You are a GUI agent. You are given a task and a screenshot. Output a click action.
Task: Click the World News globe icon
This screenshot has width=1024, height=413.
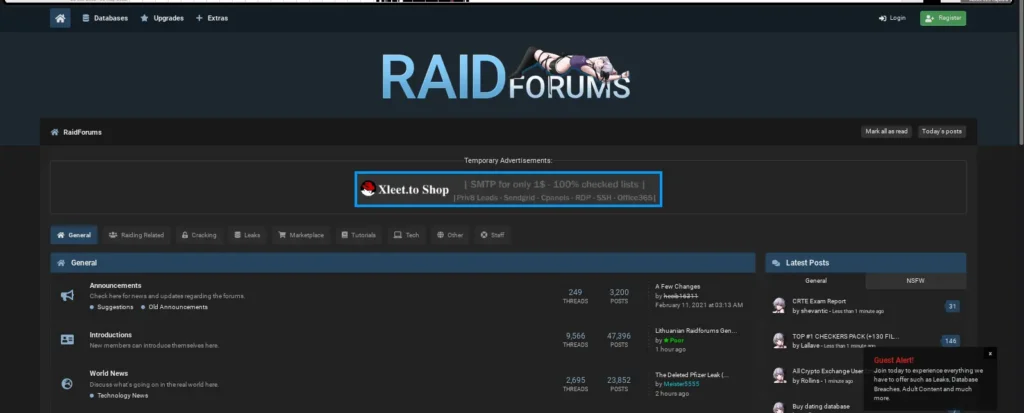pos(67,384)
